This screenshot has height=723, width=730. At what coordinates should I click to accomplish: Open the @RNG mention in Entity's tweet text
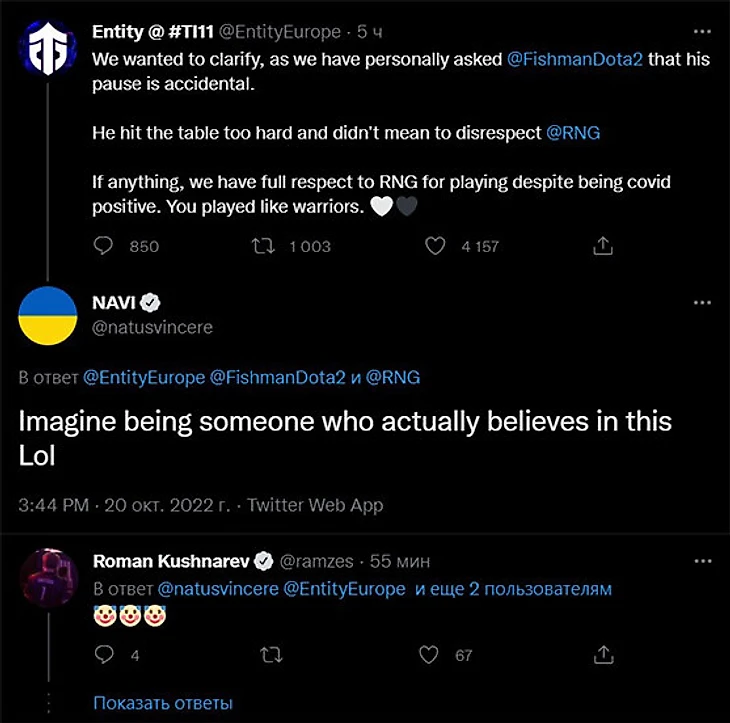tap(573, 132)
